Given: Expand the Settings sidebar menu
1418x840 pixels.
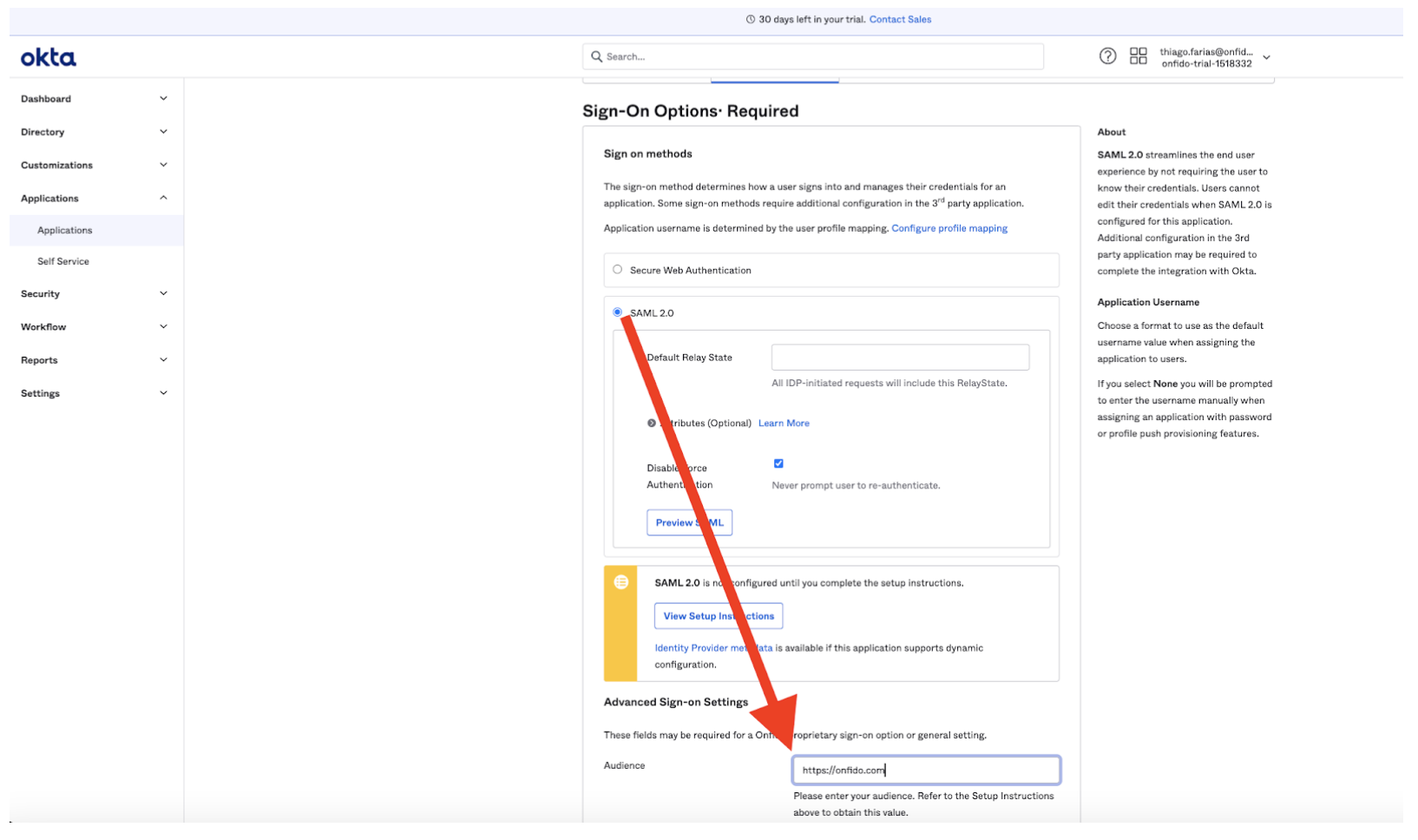Looking at the screenshot, I should [163, 393].
